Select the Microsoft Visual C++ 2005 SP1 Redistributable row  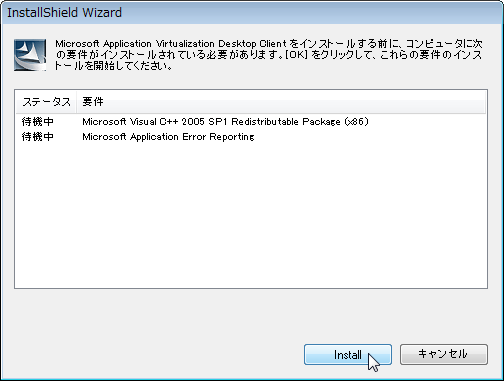pos(251,122)
